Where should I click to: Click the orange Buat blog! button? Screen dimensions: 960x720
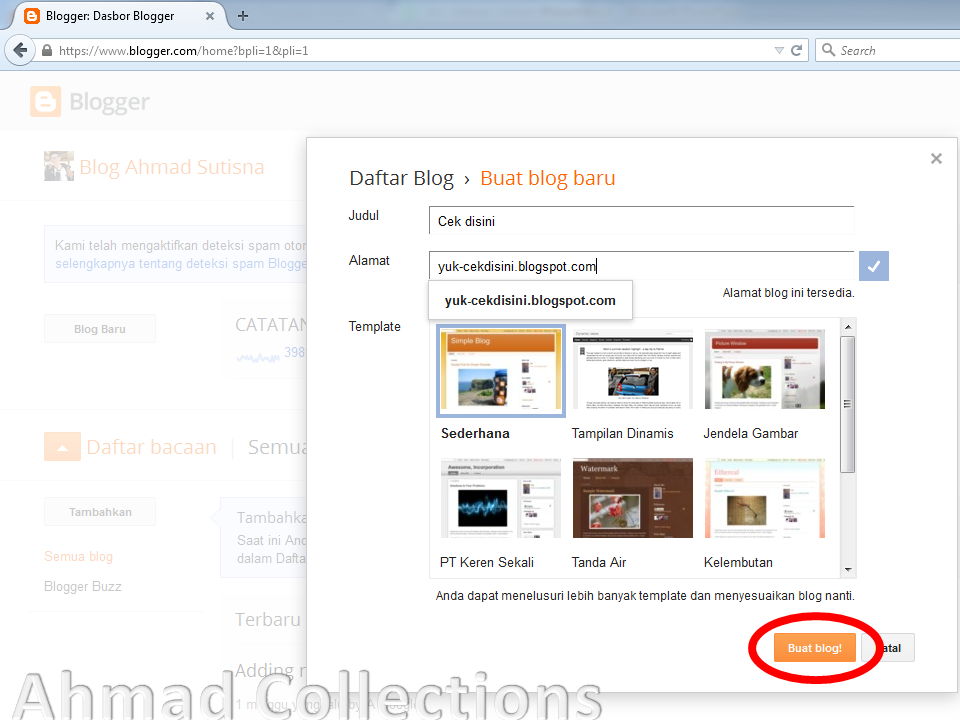click(x=814, y=648)
